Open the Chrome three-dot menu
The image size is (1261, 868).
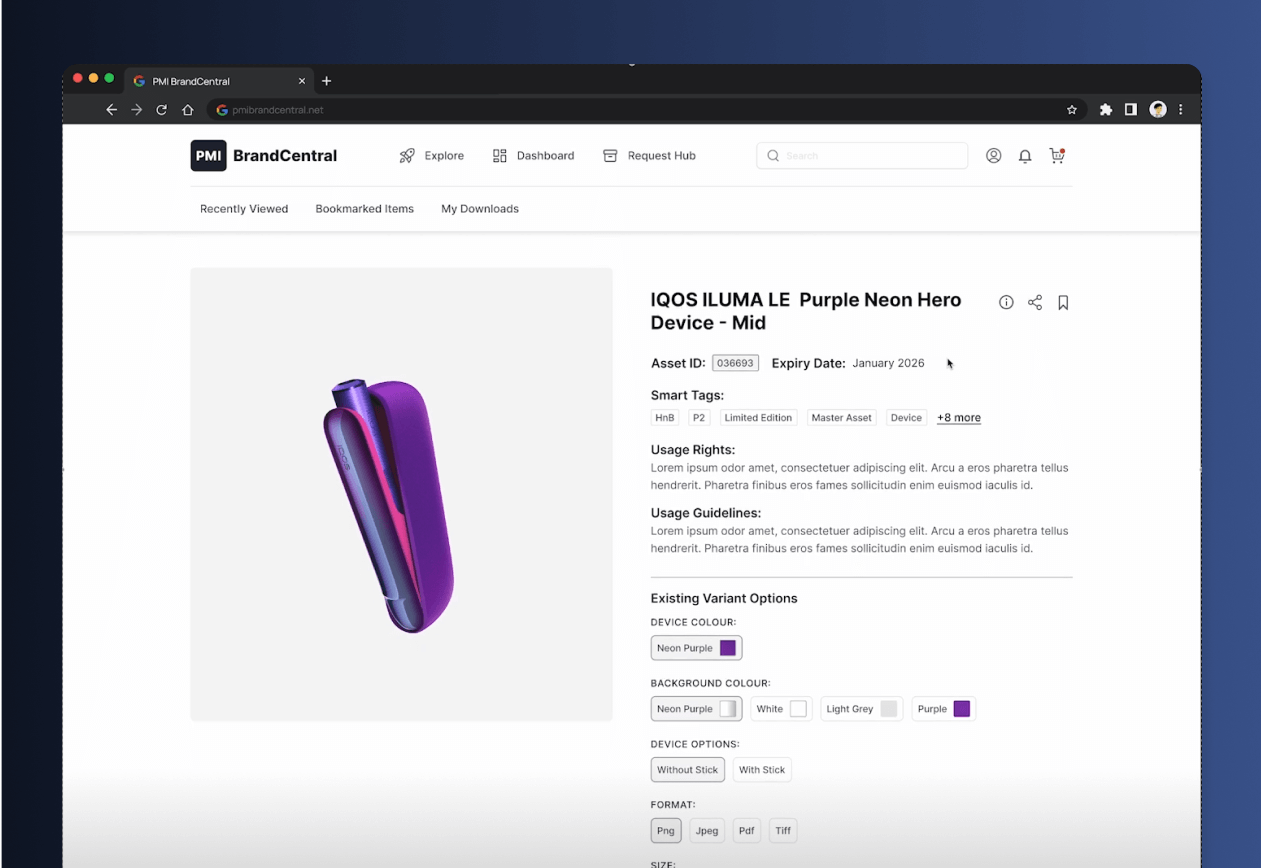[x=1181, y=110]
